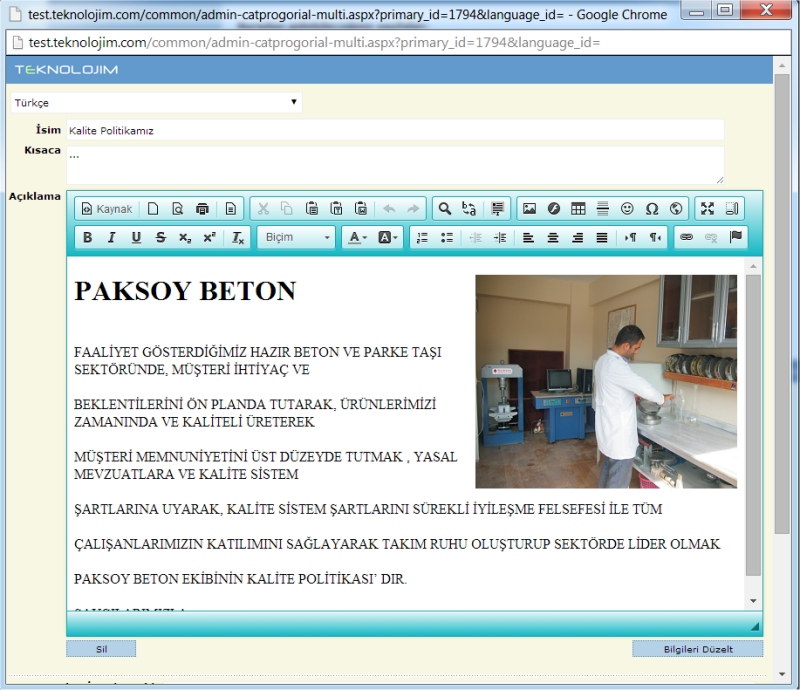Screen dimensions: 800x690
Task: Decrease the indent
Action: click(476, 237)
